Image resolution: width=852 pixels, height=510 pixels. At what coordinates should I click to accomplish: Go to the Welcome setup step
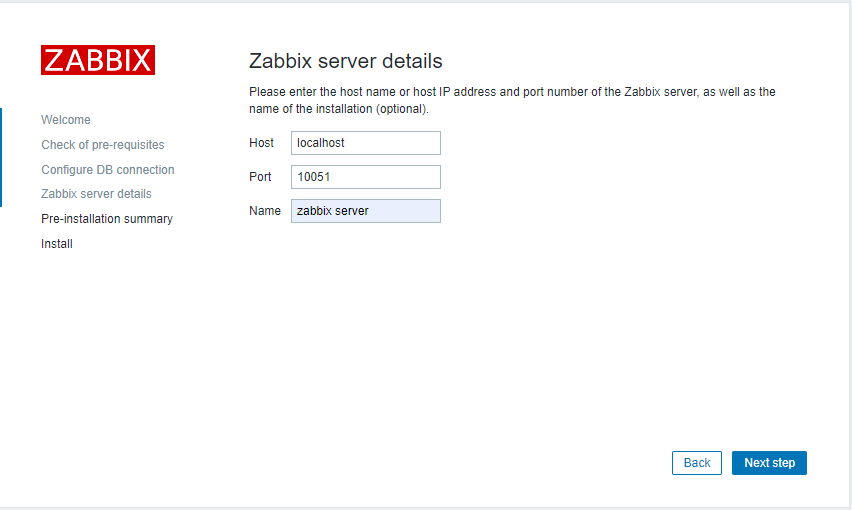pyautogui.click(x=66, y=120)
